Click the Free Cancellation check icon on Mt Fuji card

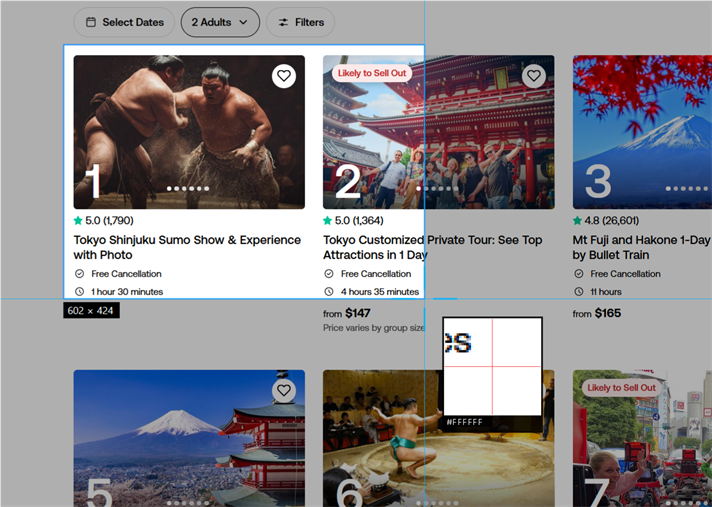(579, 274)
